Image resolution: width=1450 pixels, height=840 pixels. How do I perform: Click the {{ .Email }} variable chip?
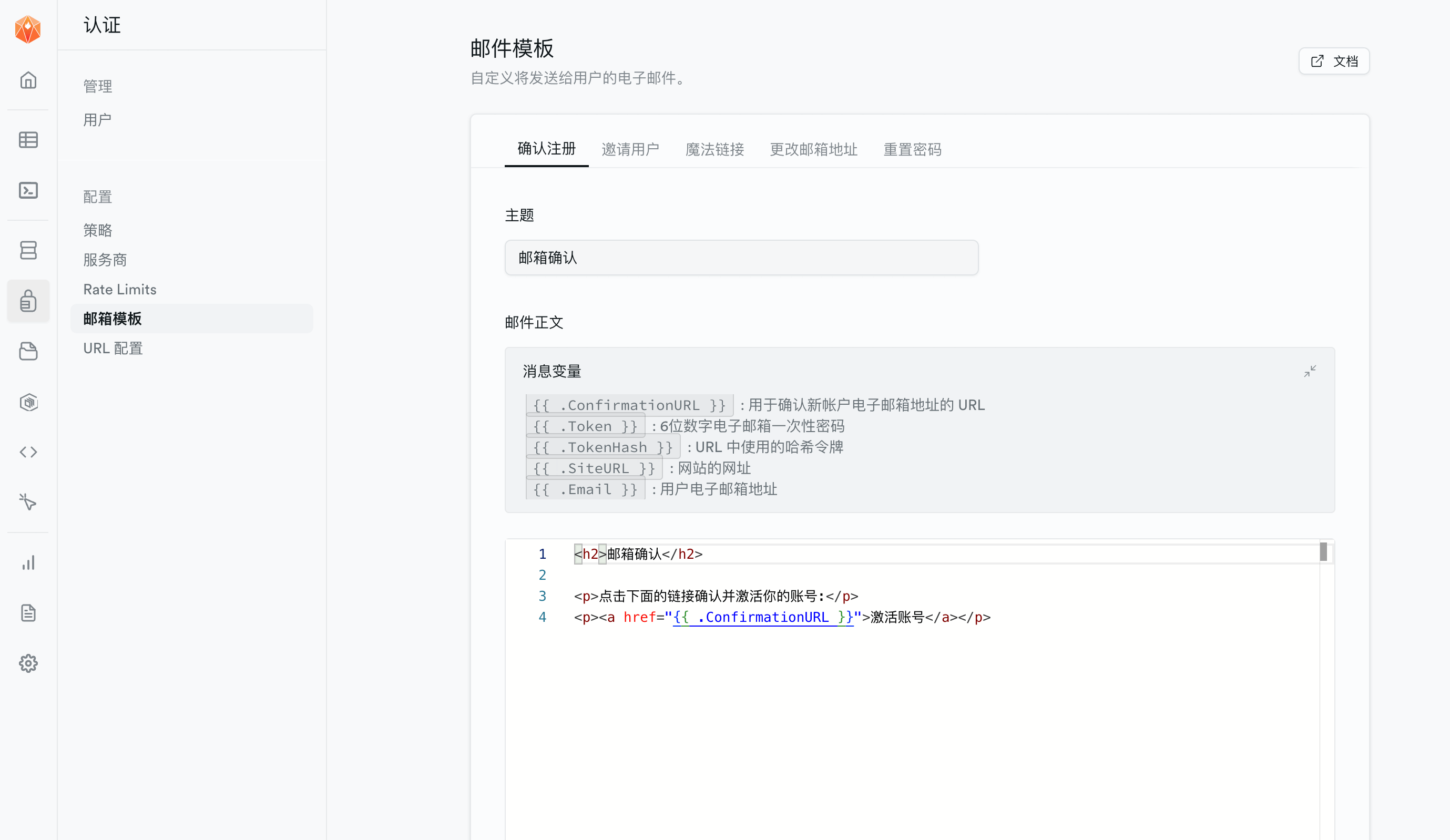tap(585, 489)
